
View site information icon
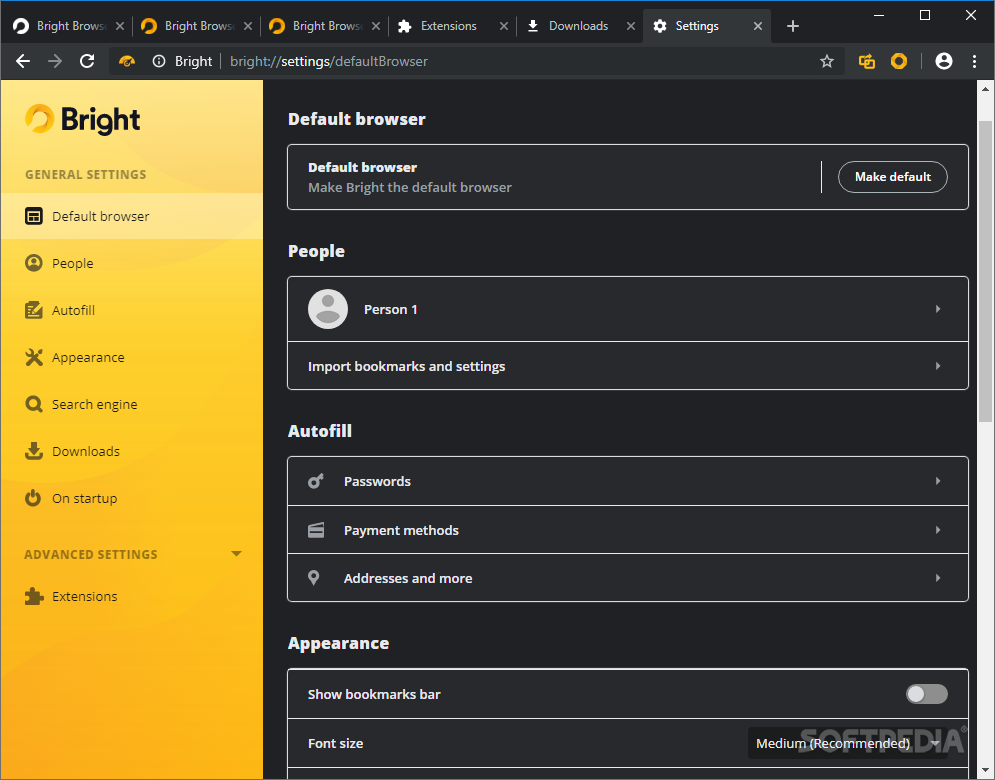tap(159, 61)
